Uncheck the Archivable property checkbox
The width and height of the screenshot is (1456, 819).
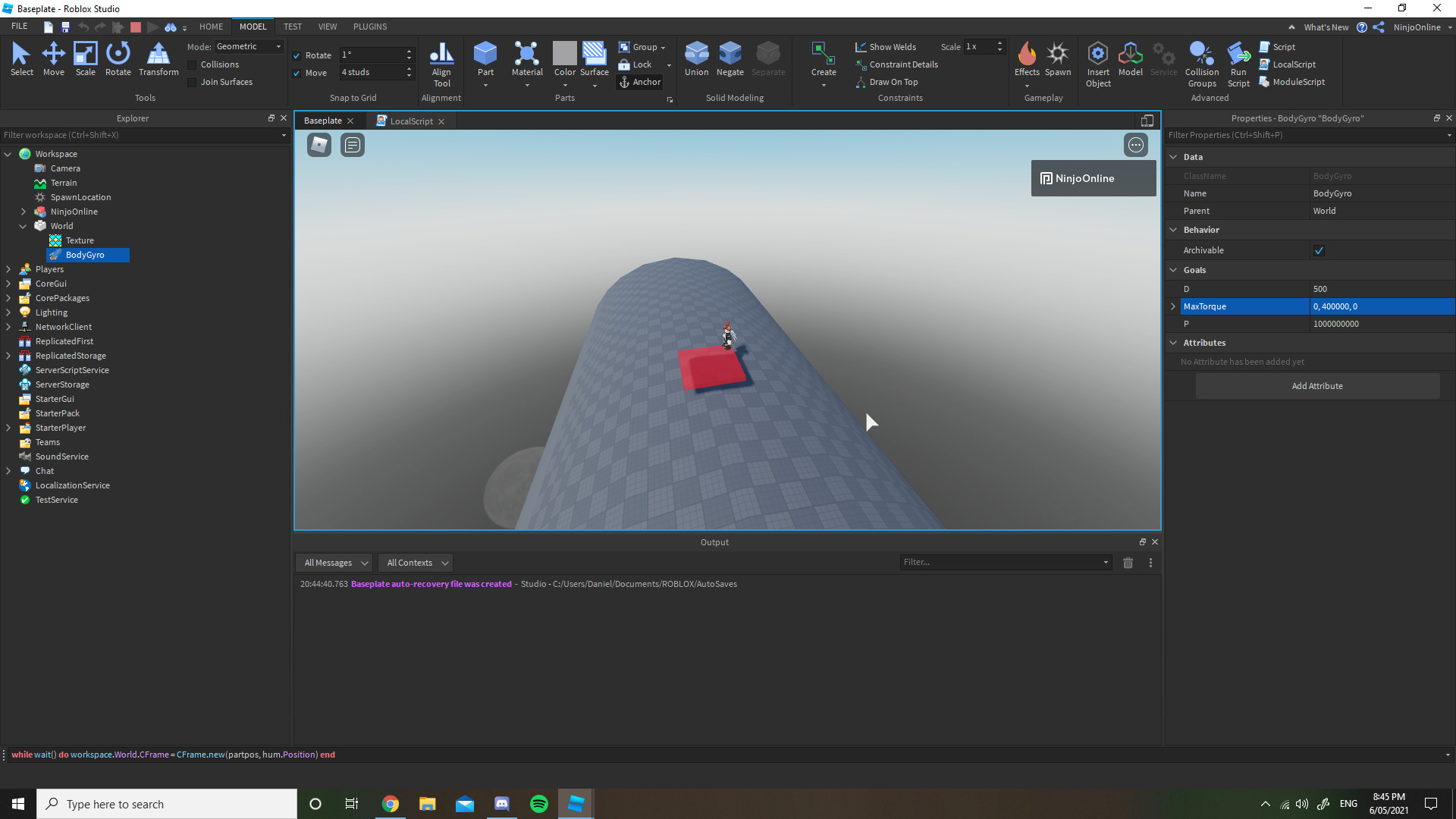[1319, 249]
